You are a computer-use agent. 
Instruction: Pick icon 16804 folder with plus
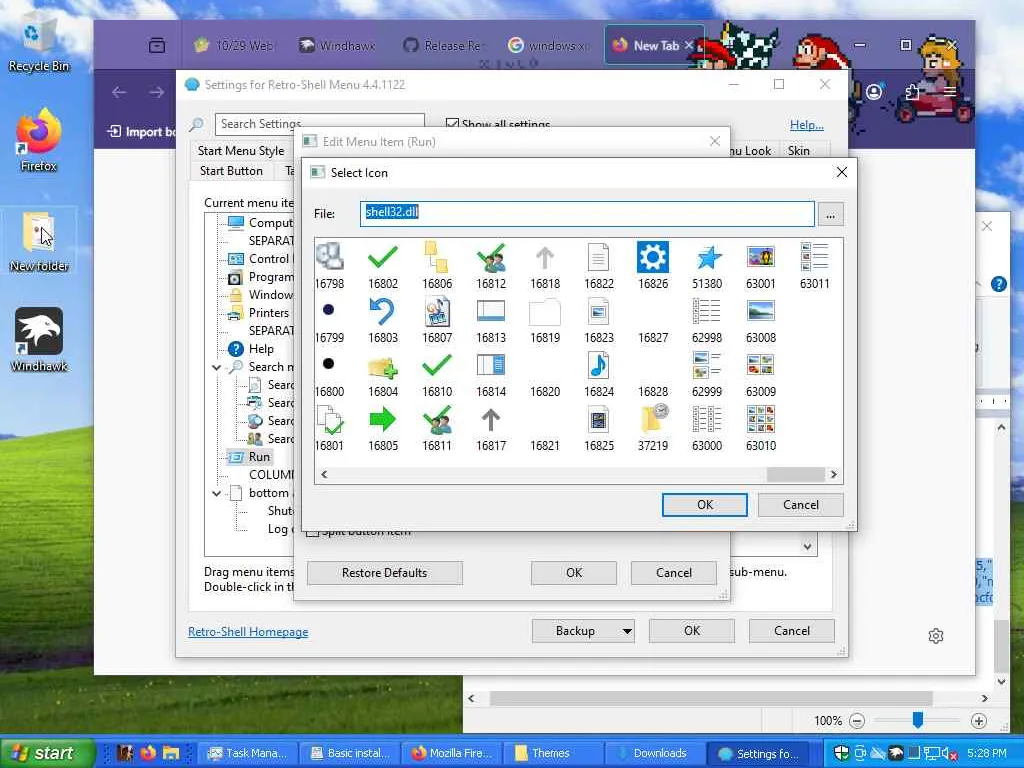point(383,367)
